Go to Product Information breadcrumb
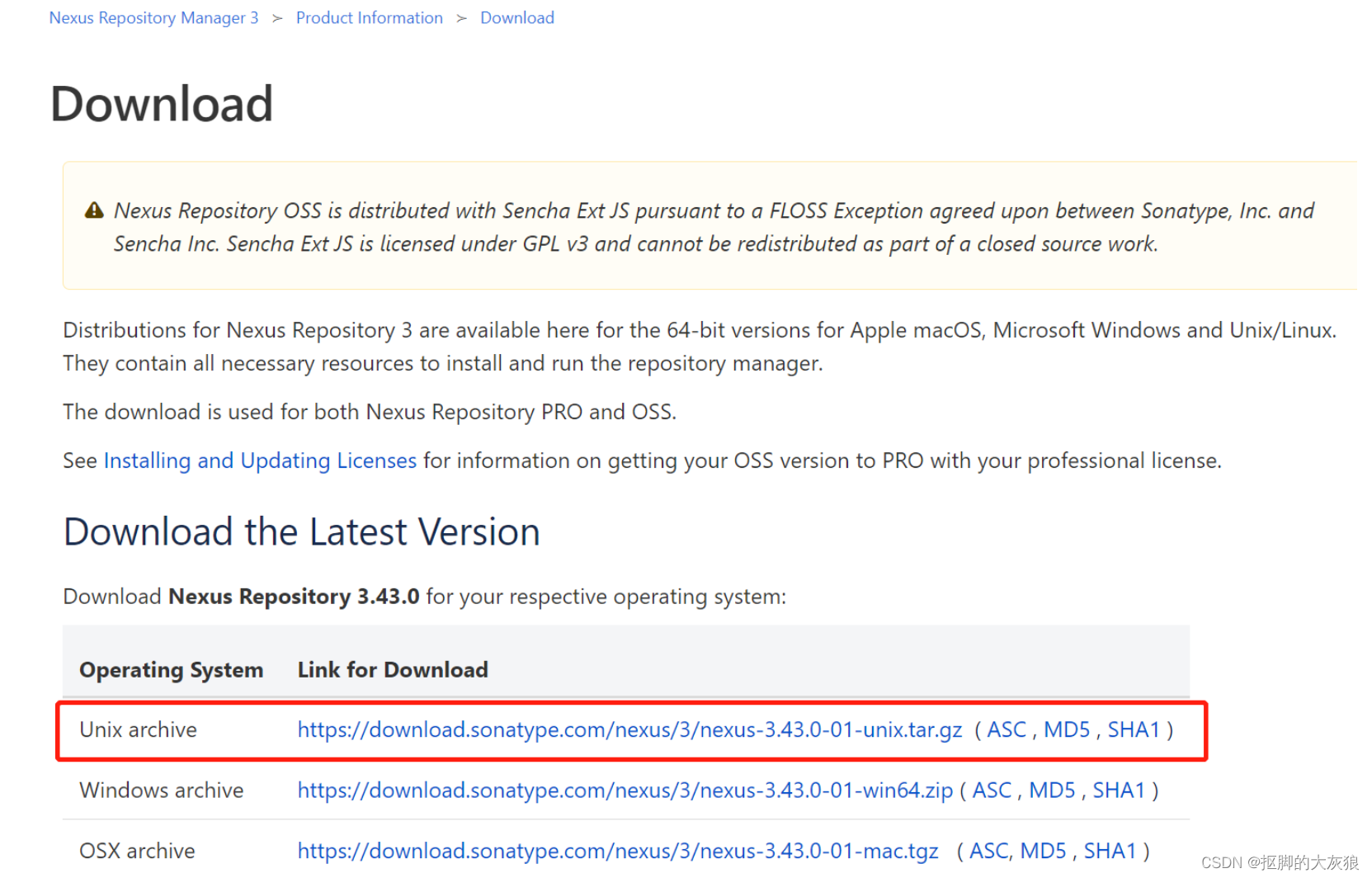This screenshot has height=878, width=1372. (x=370, y=17)
